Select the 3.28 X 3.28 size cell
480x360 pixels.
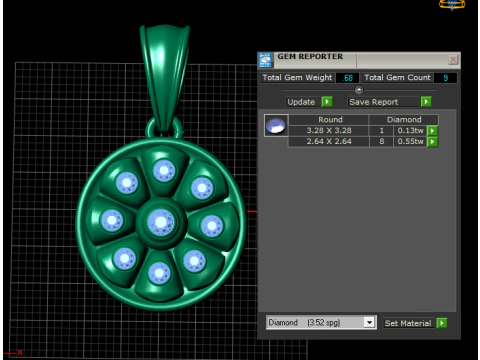[x=329, y=131]
